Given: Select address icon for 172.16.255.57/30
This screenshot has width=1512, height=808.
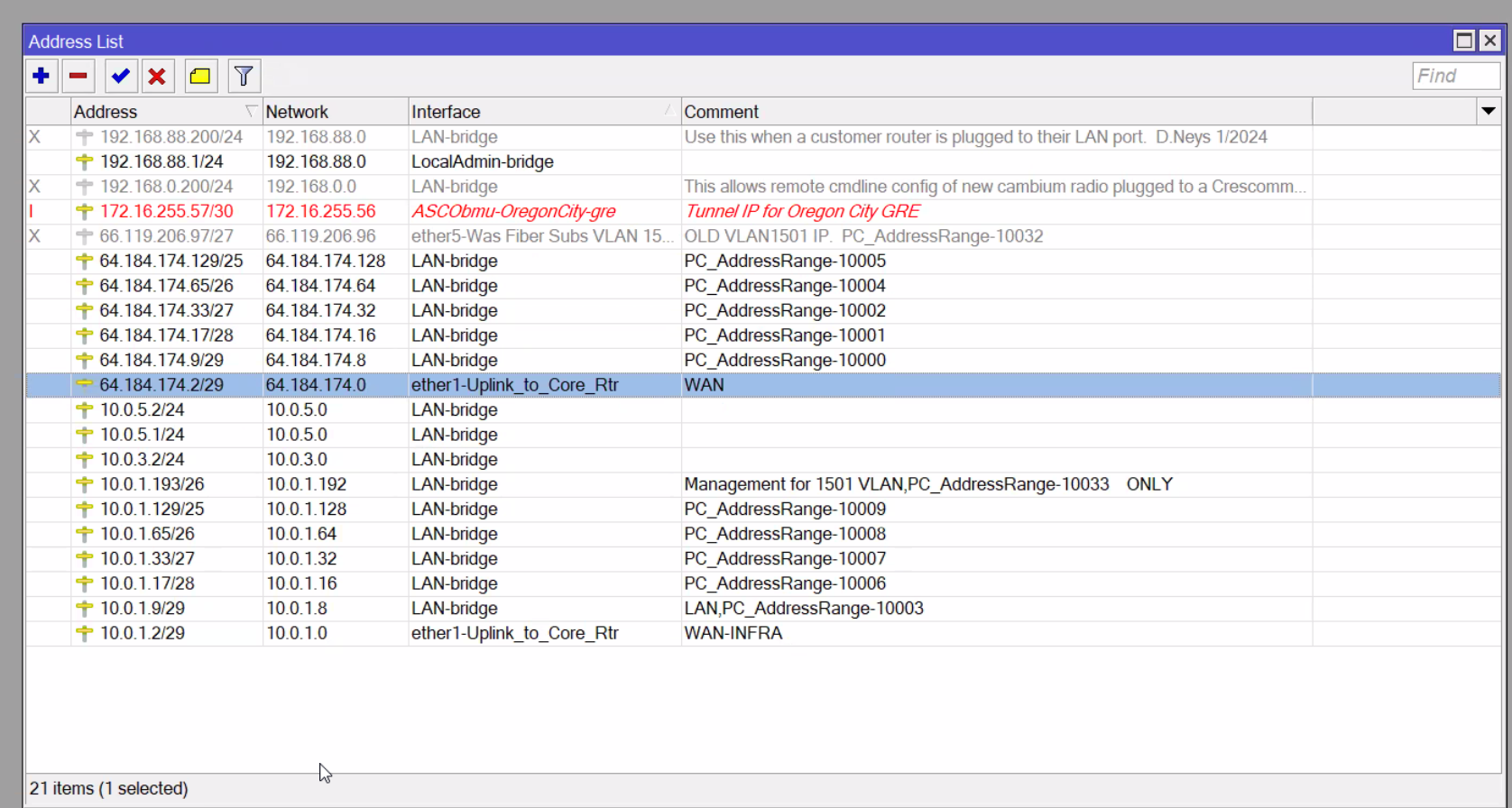Looking at the screenshot, I should [85, 212].
